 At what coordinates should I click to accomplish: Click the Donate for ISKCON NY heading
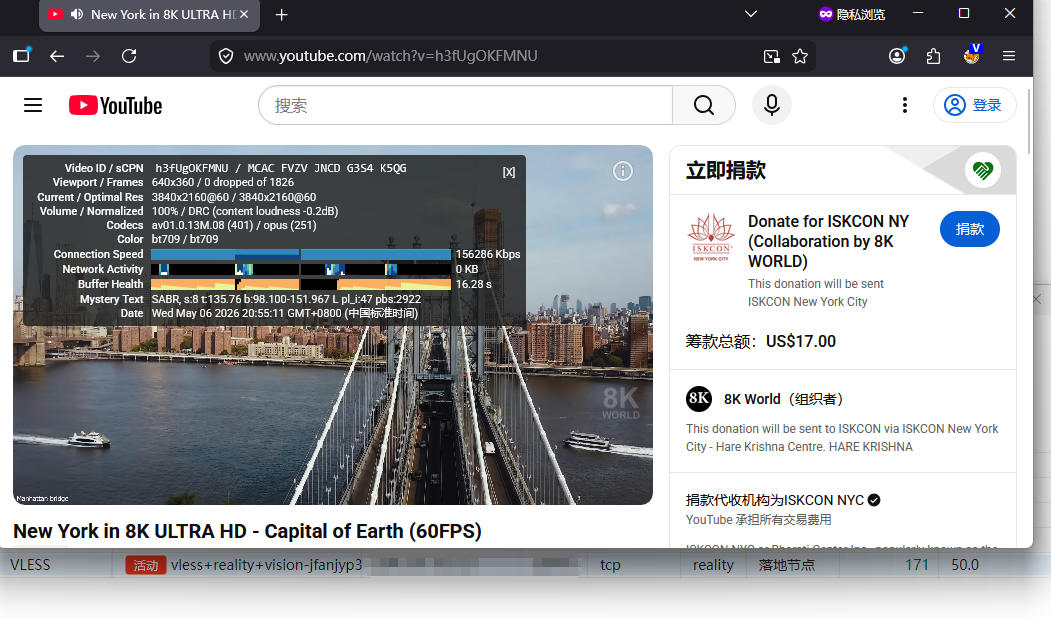(828, 241)
